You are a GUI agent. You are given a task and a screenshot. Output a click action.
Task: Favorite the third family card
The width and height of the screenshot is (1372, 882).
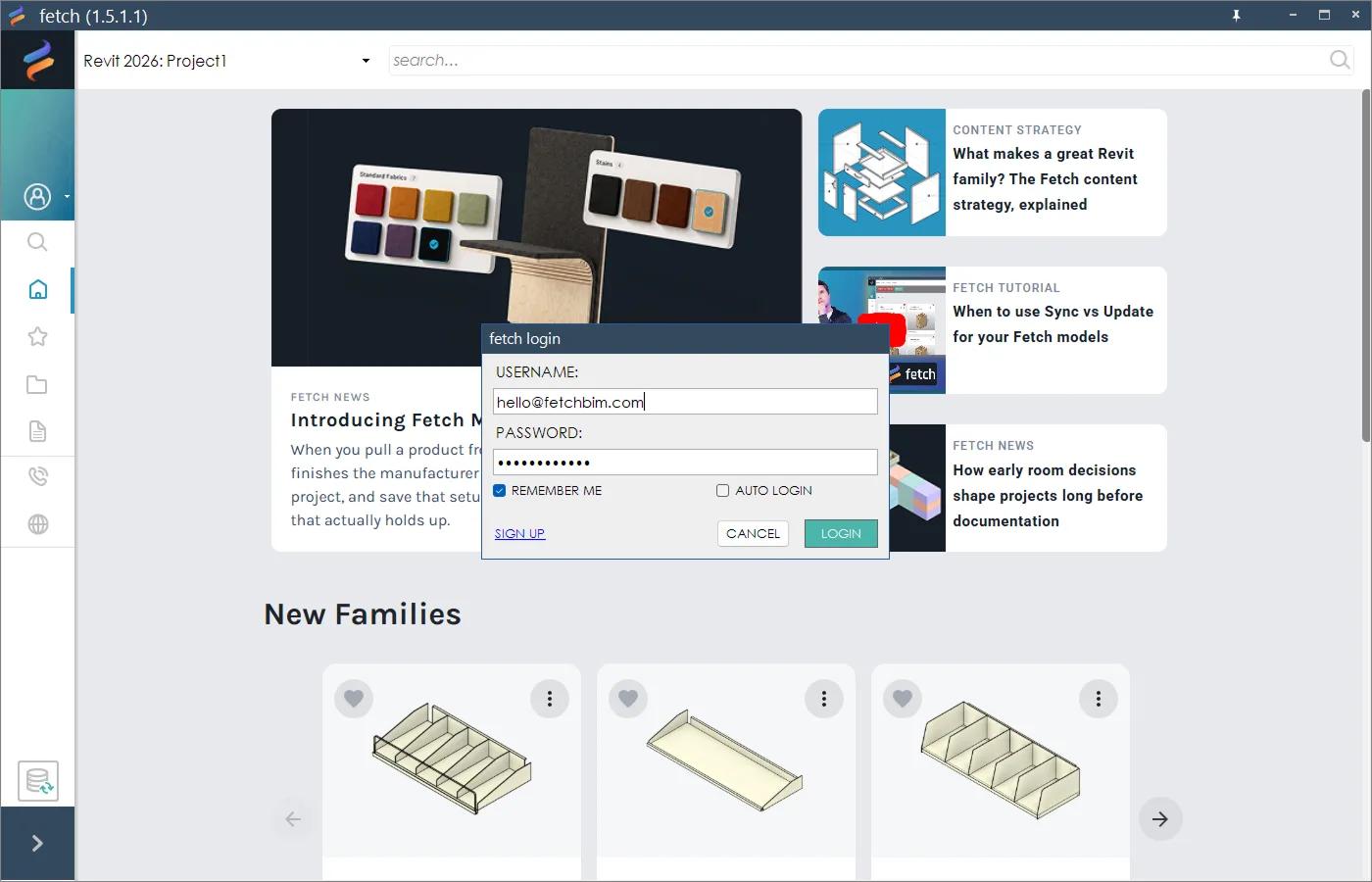coord(903,699)
